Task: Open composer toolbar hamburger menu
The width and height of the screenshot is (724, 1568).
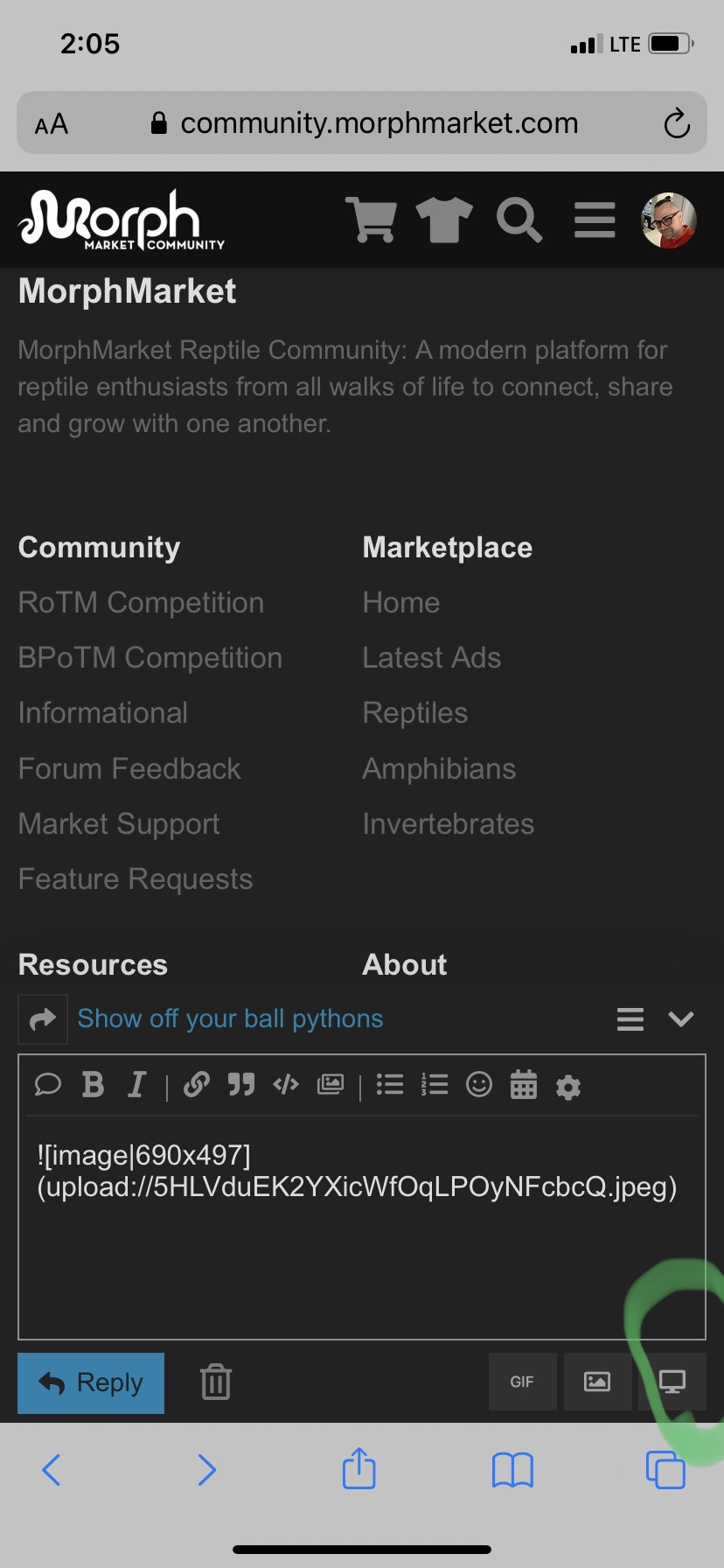Action: [x=630, y=1019]
